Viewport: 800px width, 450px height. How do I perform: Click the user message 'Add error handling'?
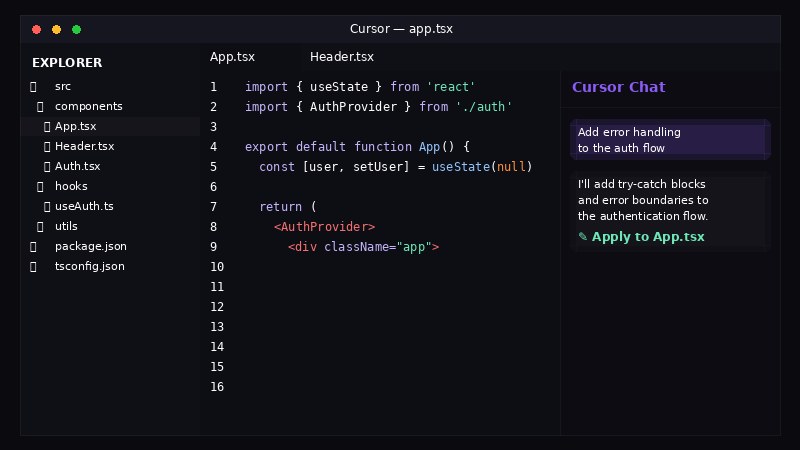(670, 140)
